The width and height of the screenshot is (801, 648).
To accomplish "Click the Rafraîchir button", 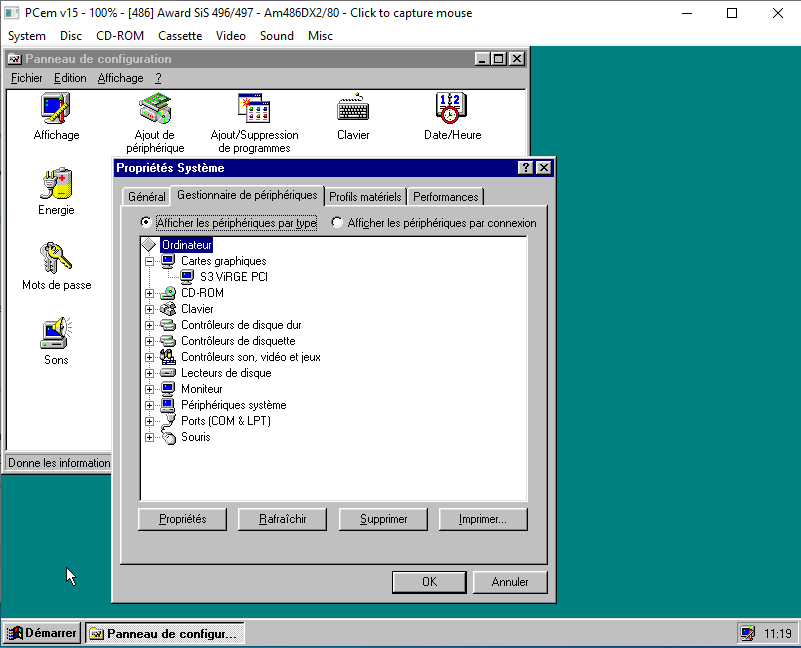I will (x=282, y=519).
